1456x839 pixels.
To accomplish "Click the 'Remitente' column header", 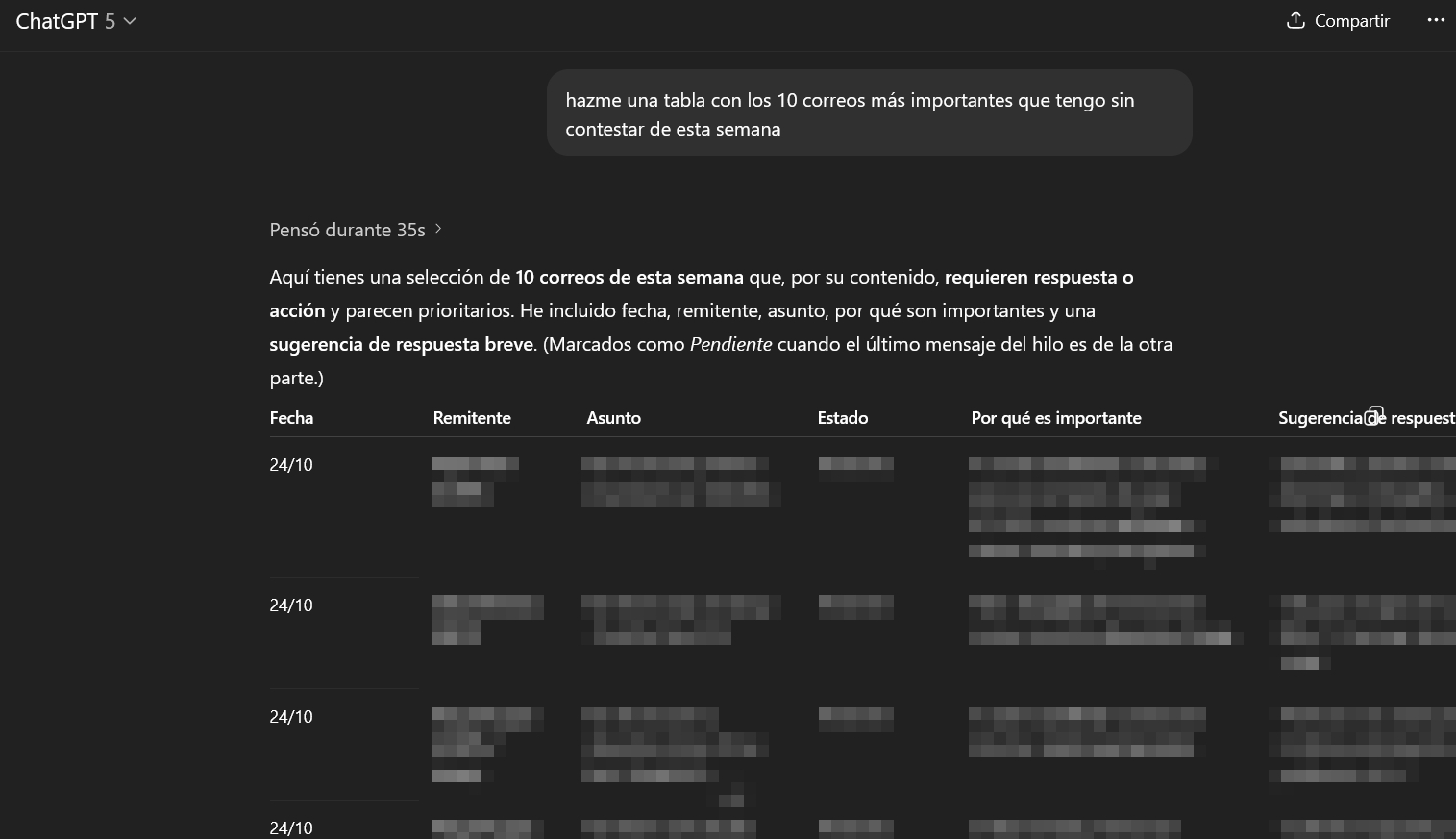I will 471,418.
